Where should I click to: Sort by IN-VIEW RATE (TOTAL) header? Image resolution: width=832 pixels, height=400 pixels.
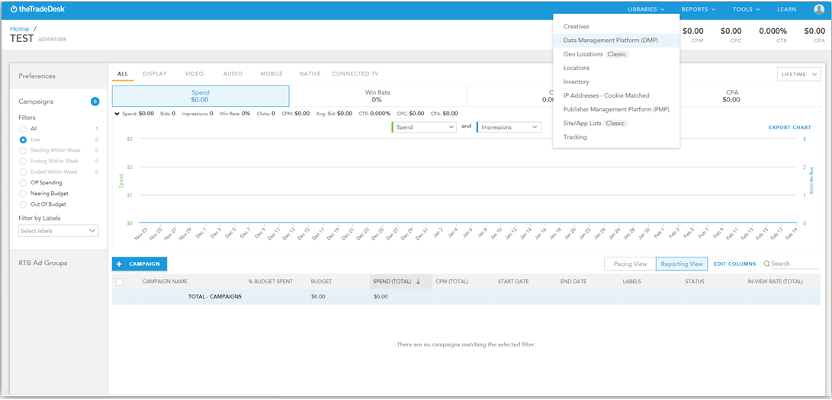point(775,282)
